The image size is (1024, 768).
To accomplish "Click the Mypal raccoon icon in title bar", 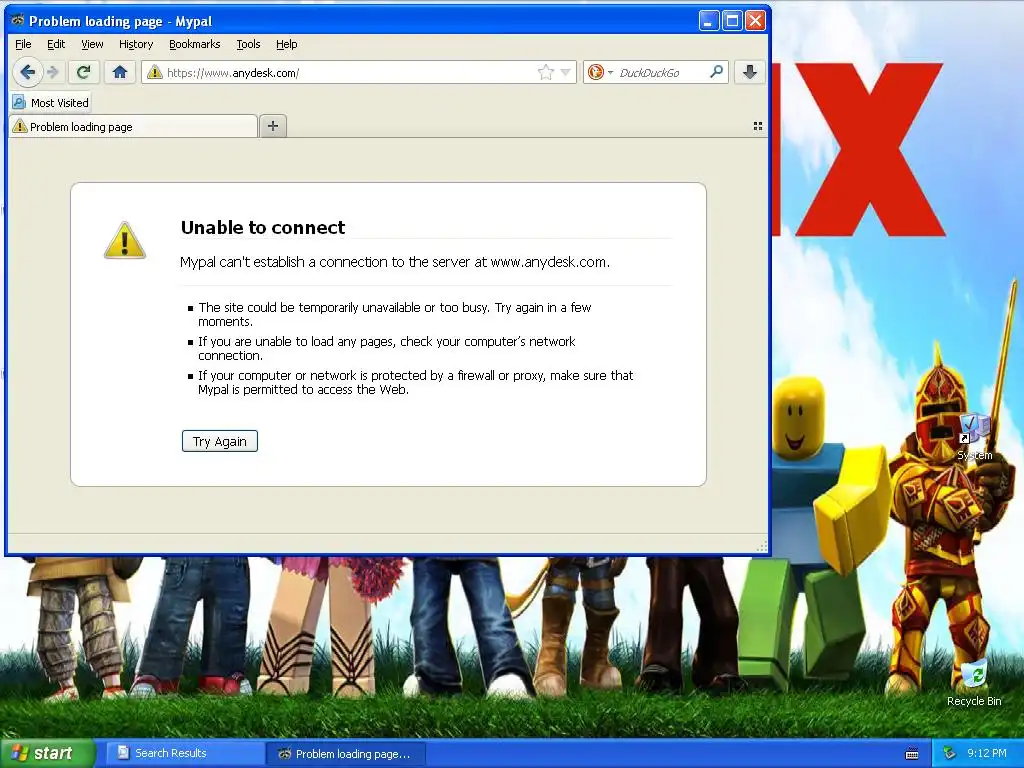I will [x=18, y=21].
